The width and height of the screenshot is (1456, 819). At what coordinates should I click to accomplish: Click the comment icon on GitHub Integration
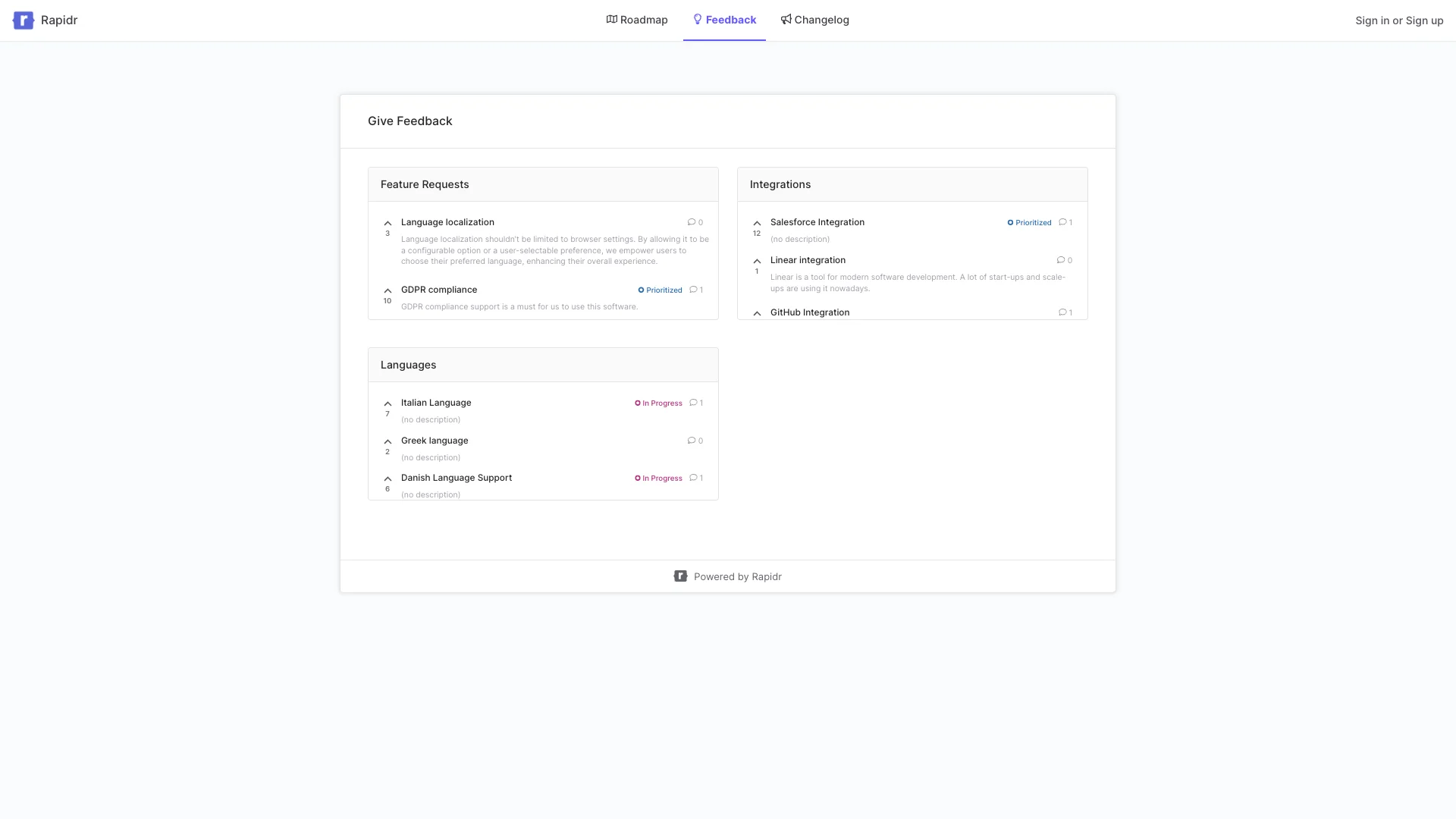point(1062,312)
